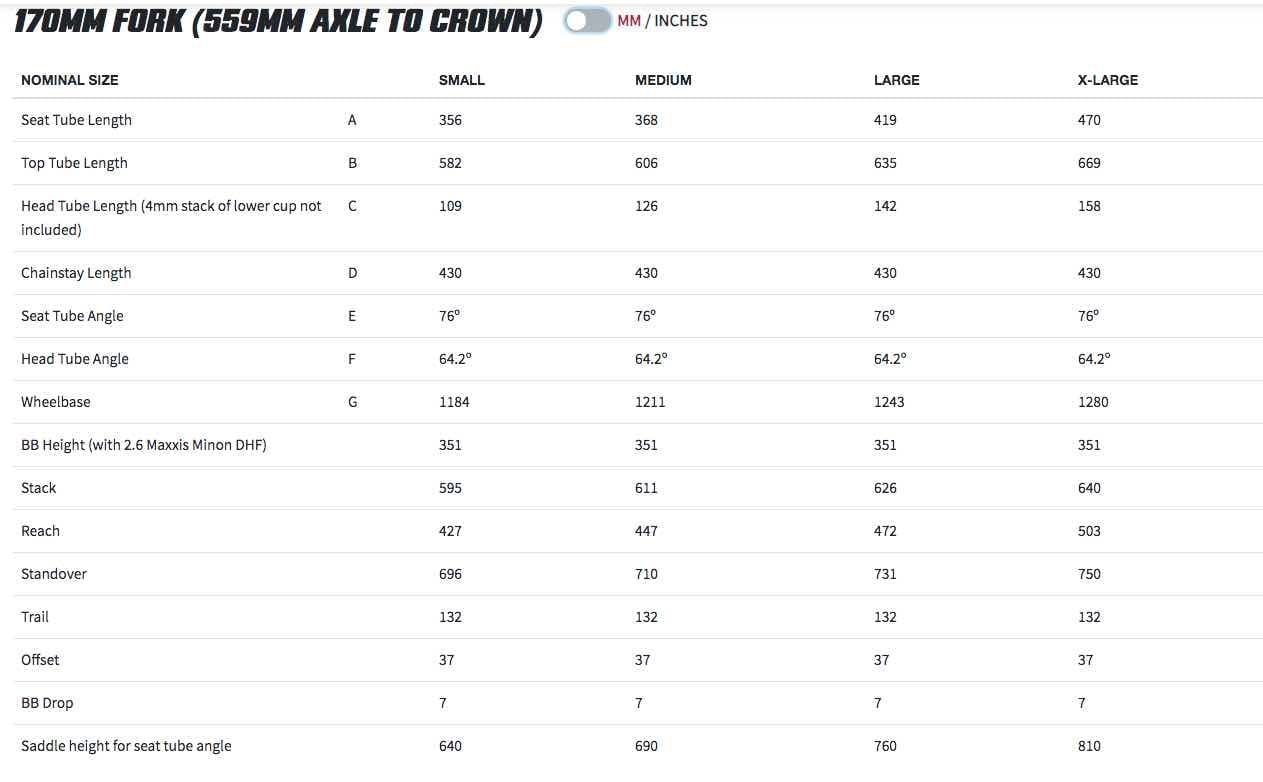Image resolution: width=1263 pixels, height=782 pixels.
Task: Select the BB Height row label
Action: coord(144,445)
